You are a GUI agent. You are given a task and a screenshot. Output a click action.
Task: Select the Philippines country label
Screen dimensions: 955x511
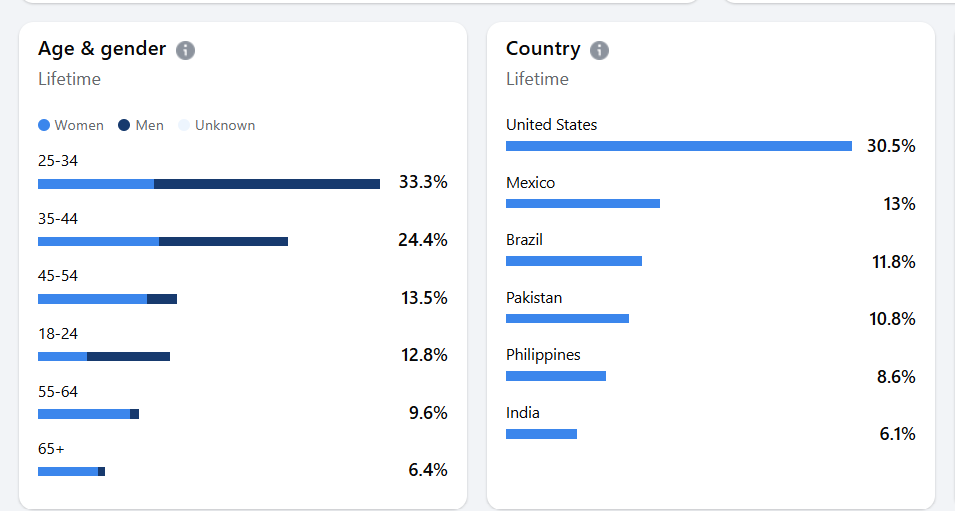(543, 355)
